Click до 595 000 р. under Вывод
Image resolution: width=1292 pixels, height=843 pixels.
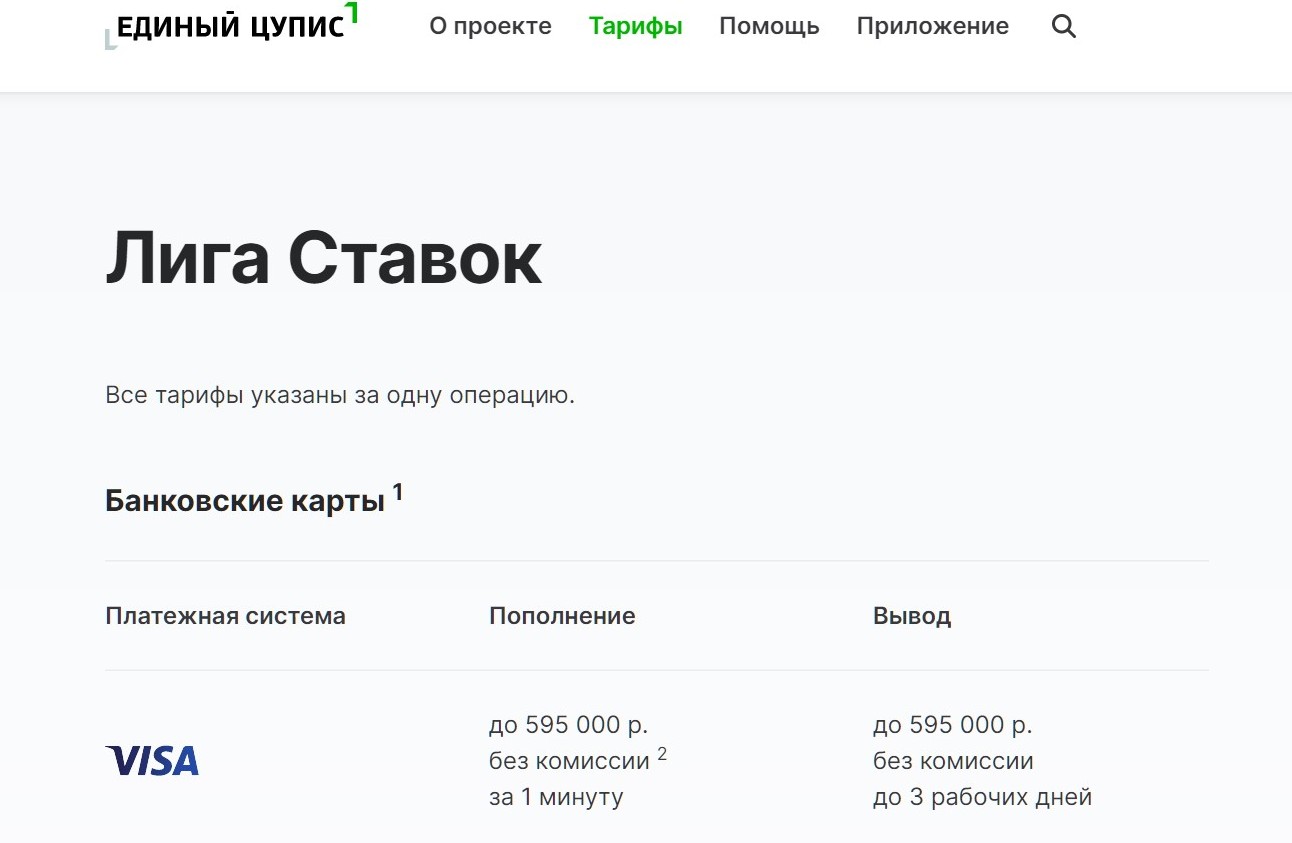[952, 724]
